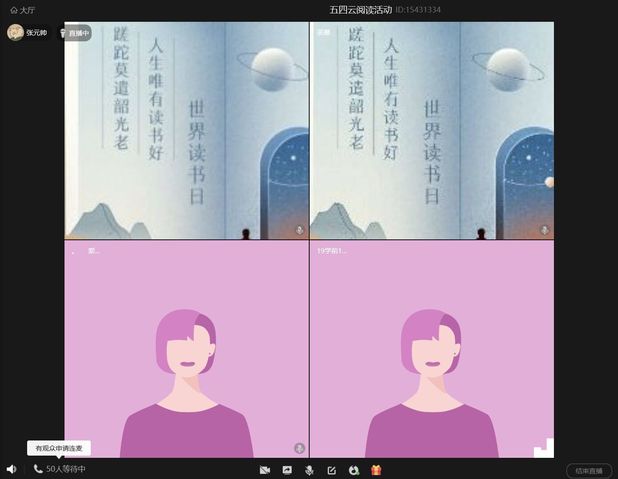
Task: Click the screen share icon
Action: pos(287,470)
